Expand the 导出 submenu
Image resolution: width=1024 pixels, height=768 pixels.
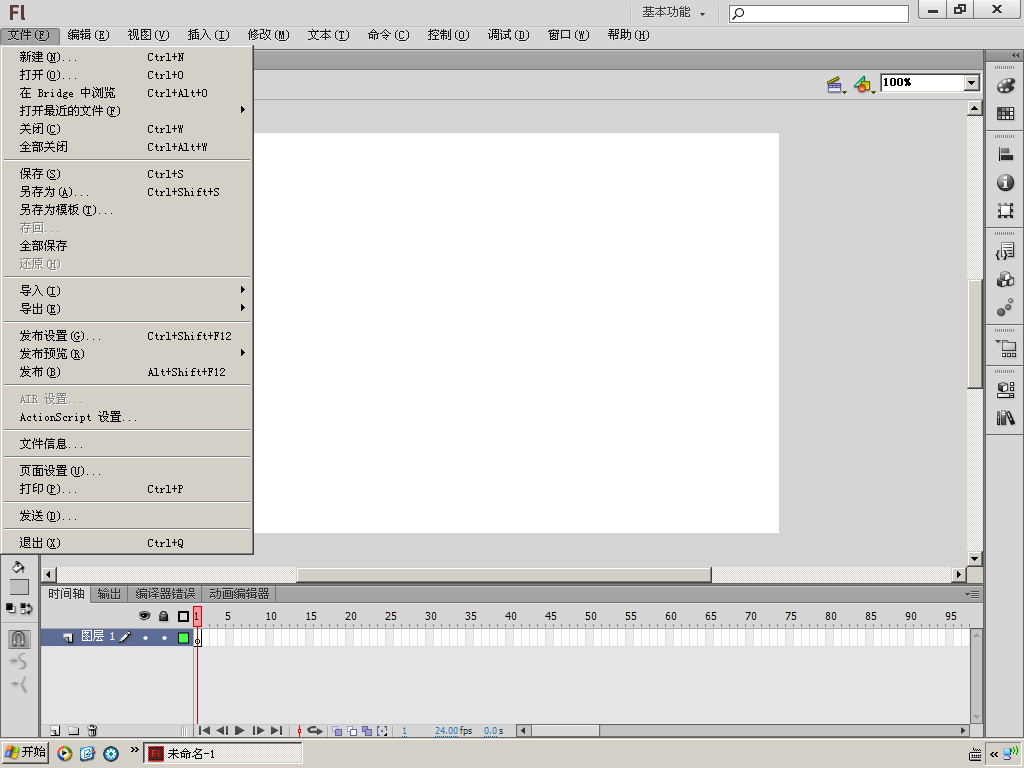pyautogui.click(x=127, y=309)
